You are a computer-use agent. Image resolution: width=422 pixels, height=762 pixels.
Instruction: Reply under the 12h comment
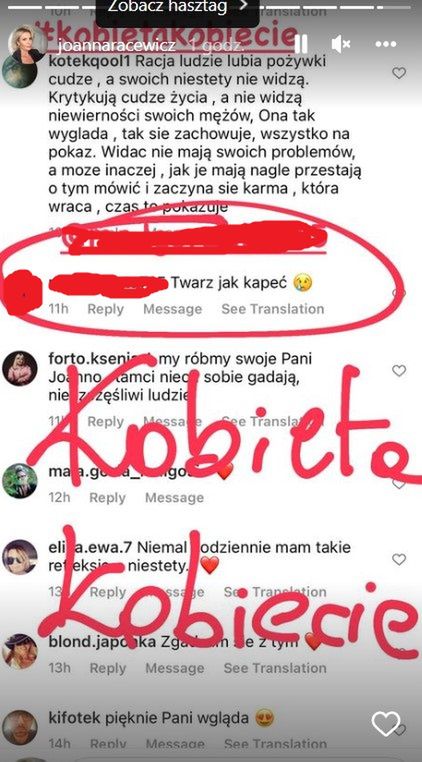tap(107, 498)
